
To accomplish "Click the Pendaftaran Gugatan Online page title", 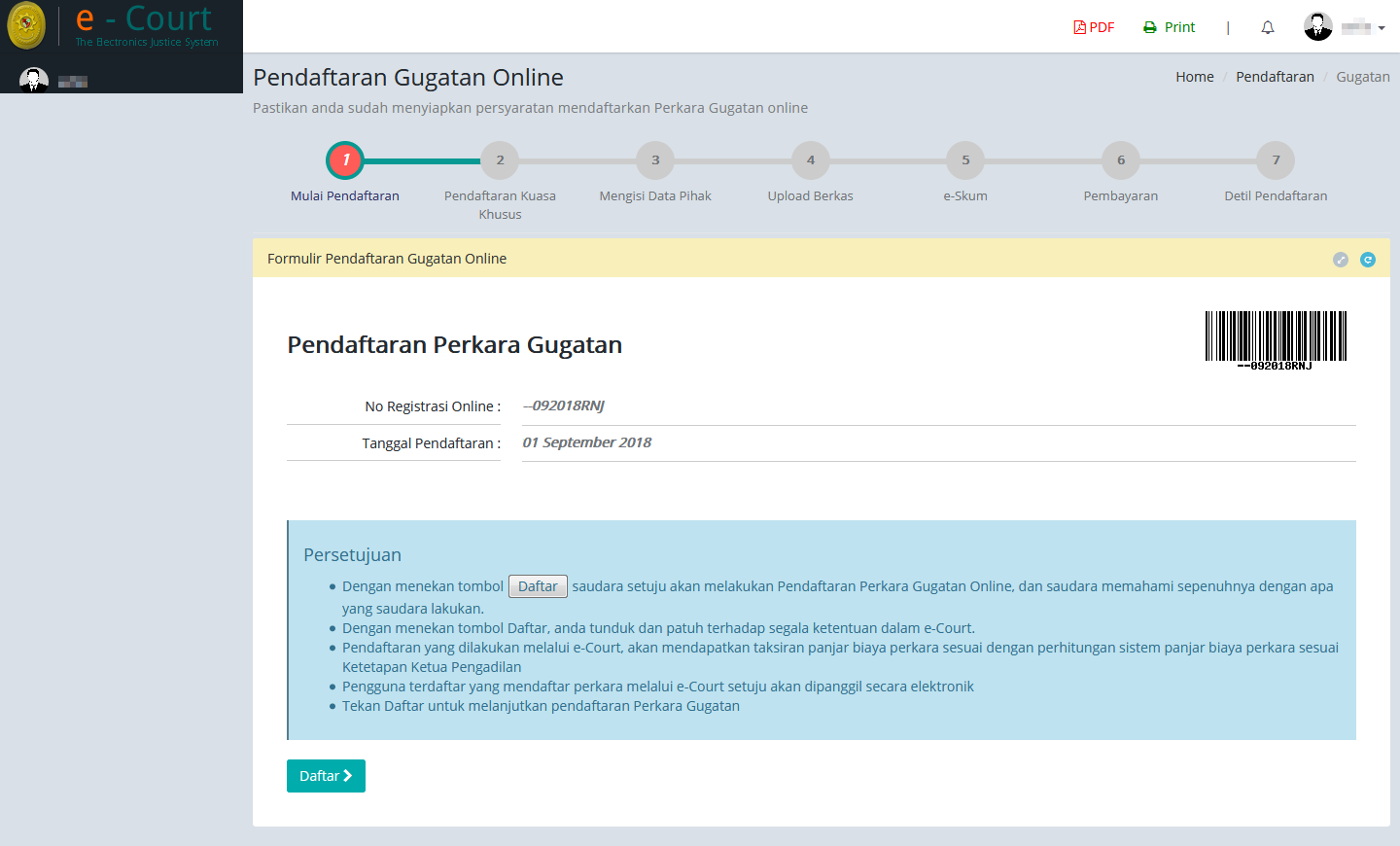I will point(408,78).
